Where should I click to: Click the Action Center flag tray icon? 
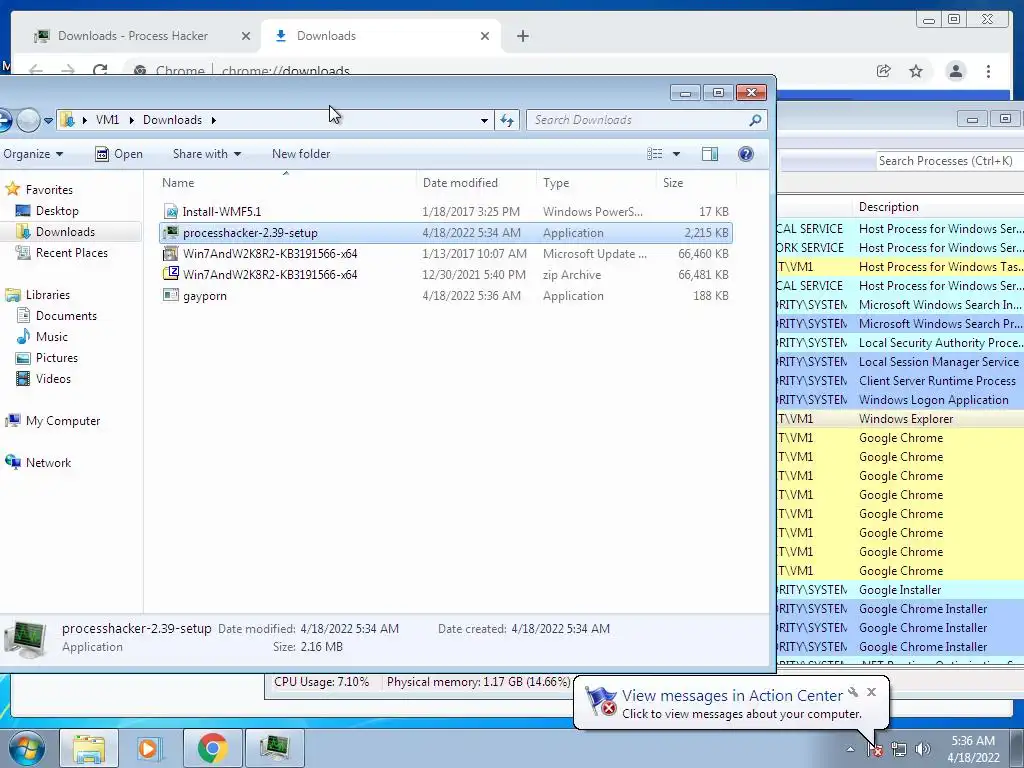click(x=875, y=750)
